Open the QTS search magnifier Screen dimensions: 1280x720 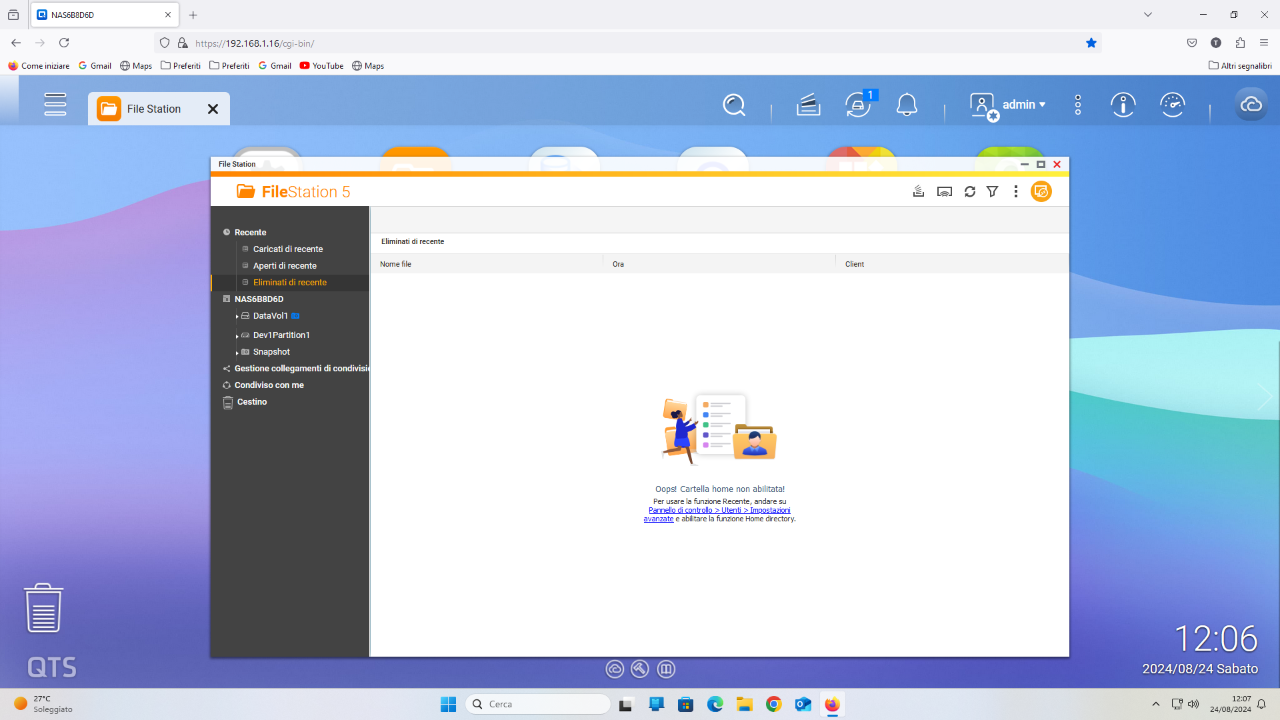coord(734,105)
